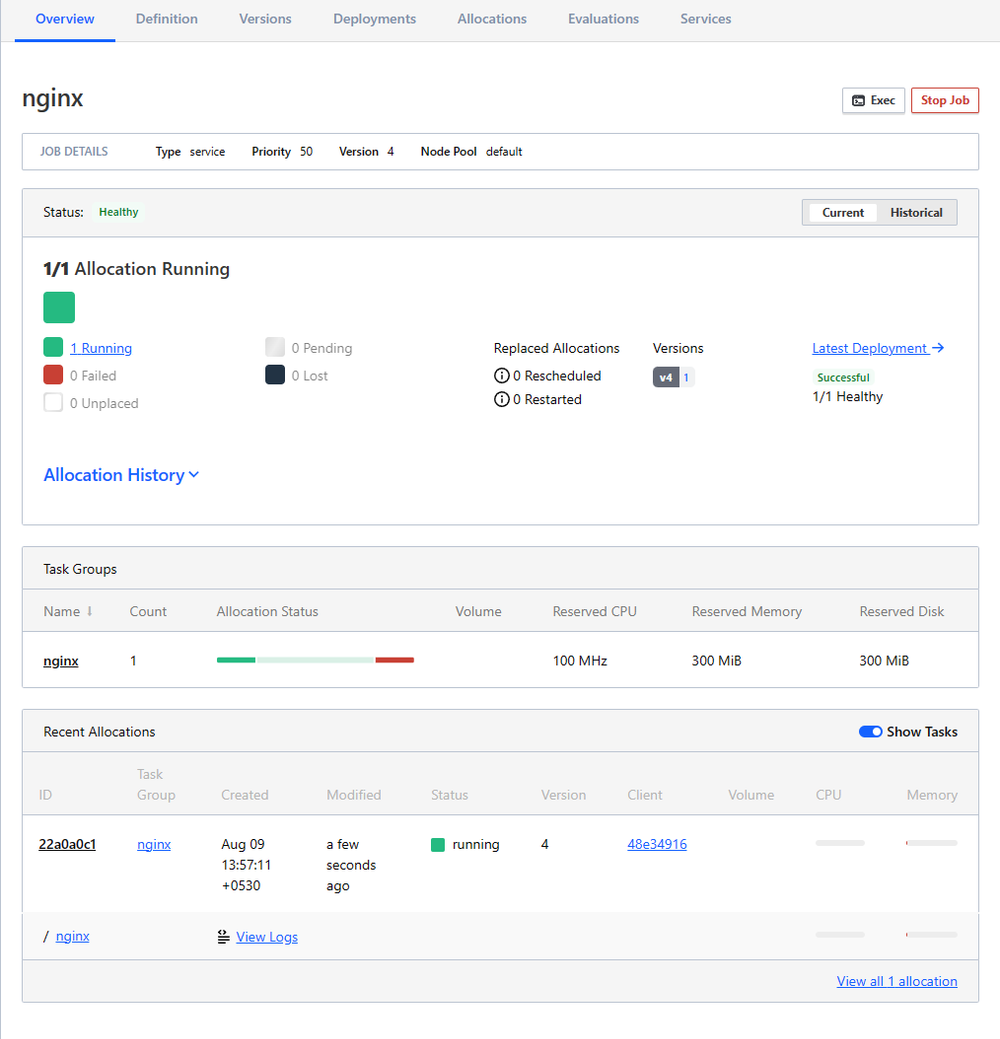Image resolution: width=1000 pixels, height=1039 pixels.
Task: Open the Services tab
Action: click(x=705, y=19)
